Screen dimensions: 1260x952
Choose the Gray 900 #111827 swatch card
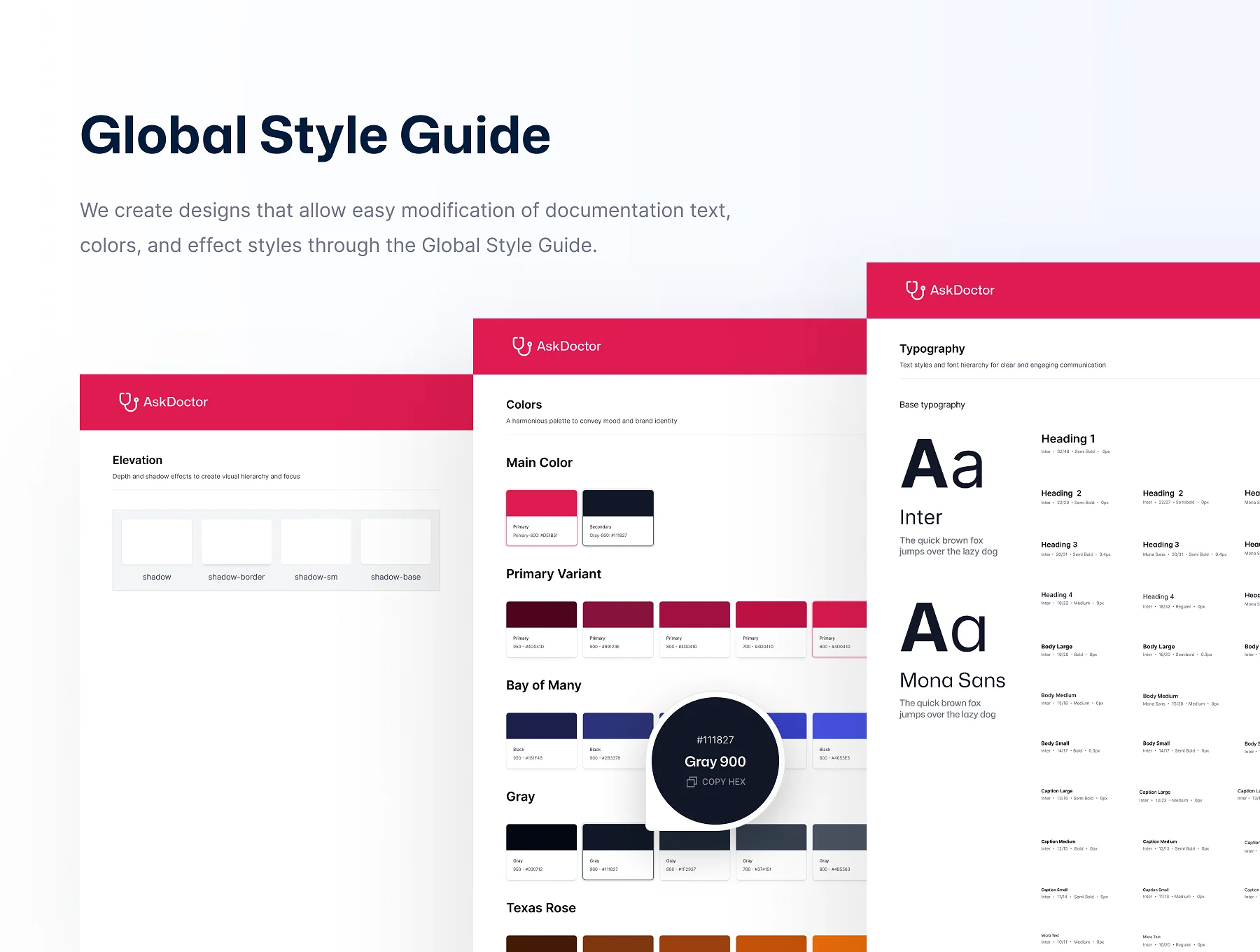pyautogui.click(x=618, y=852)
